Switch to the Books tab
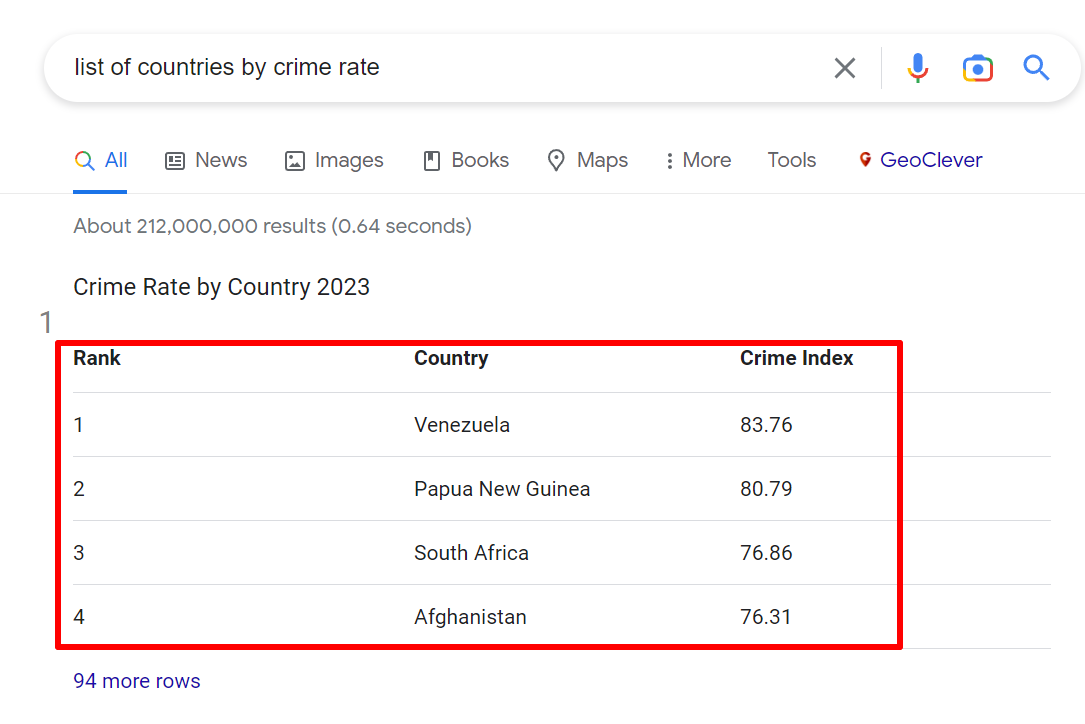Viewport: 1085px width, 724px height. coord(466,160)
